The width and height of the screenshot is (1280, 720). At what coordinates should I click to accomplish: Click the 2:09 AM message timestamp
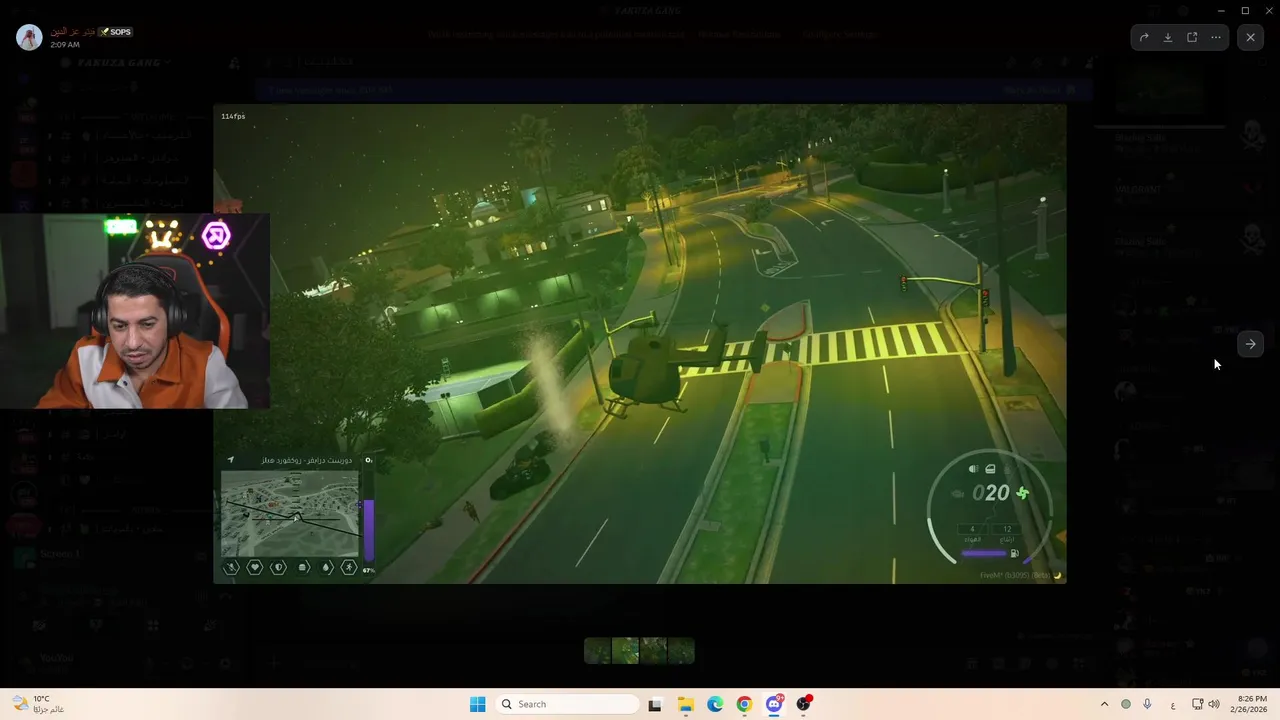click(x=65, y=45)
